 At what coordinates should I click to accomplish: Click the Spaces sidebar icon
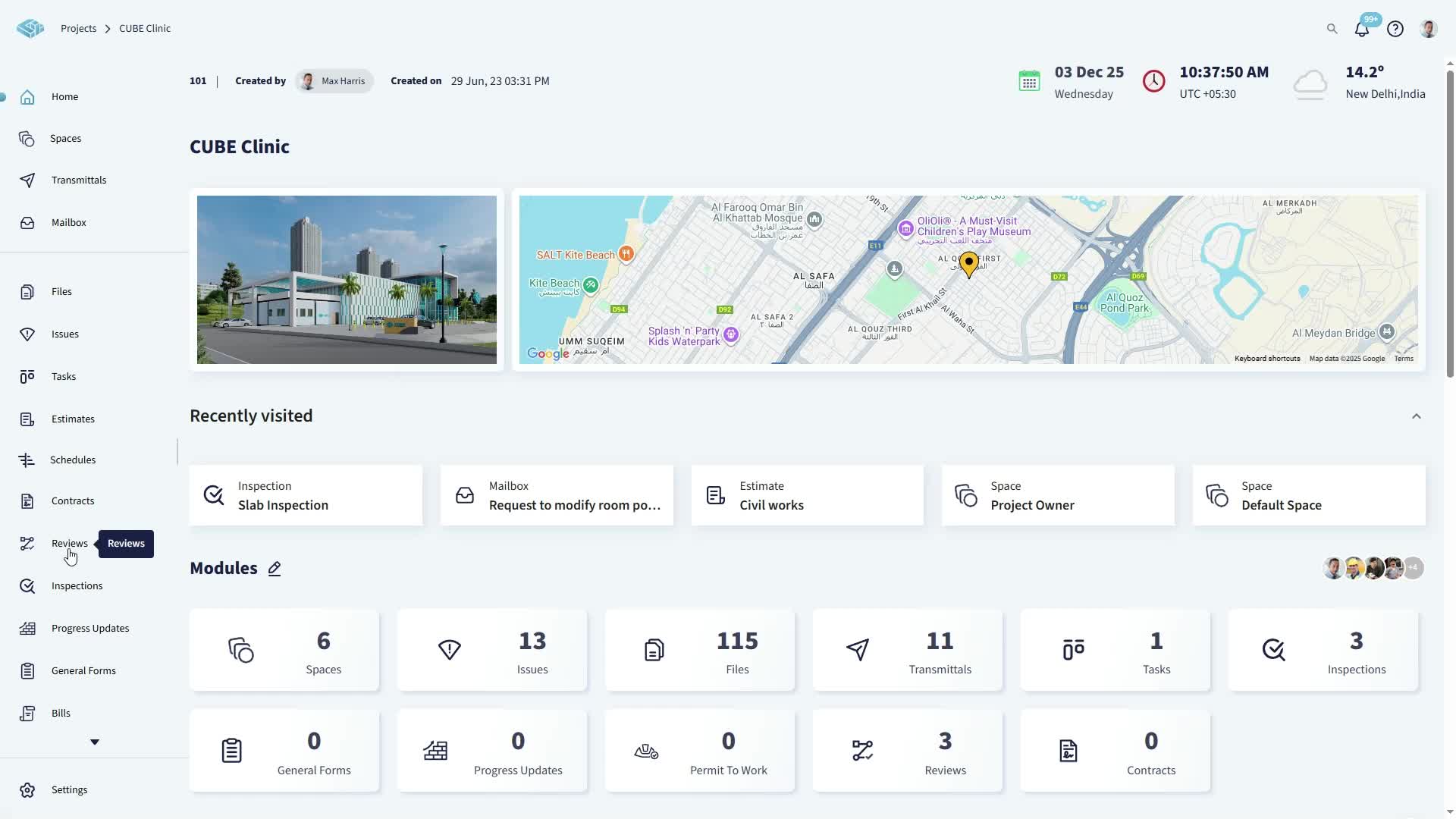pos(27,139)
